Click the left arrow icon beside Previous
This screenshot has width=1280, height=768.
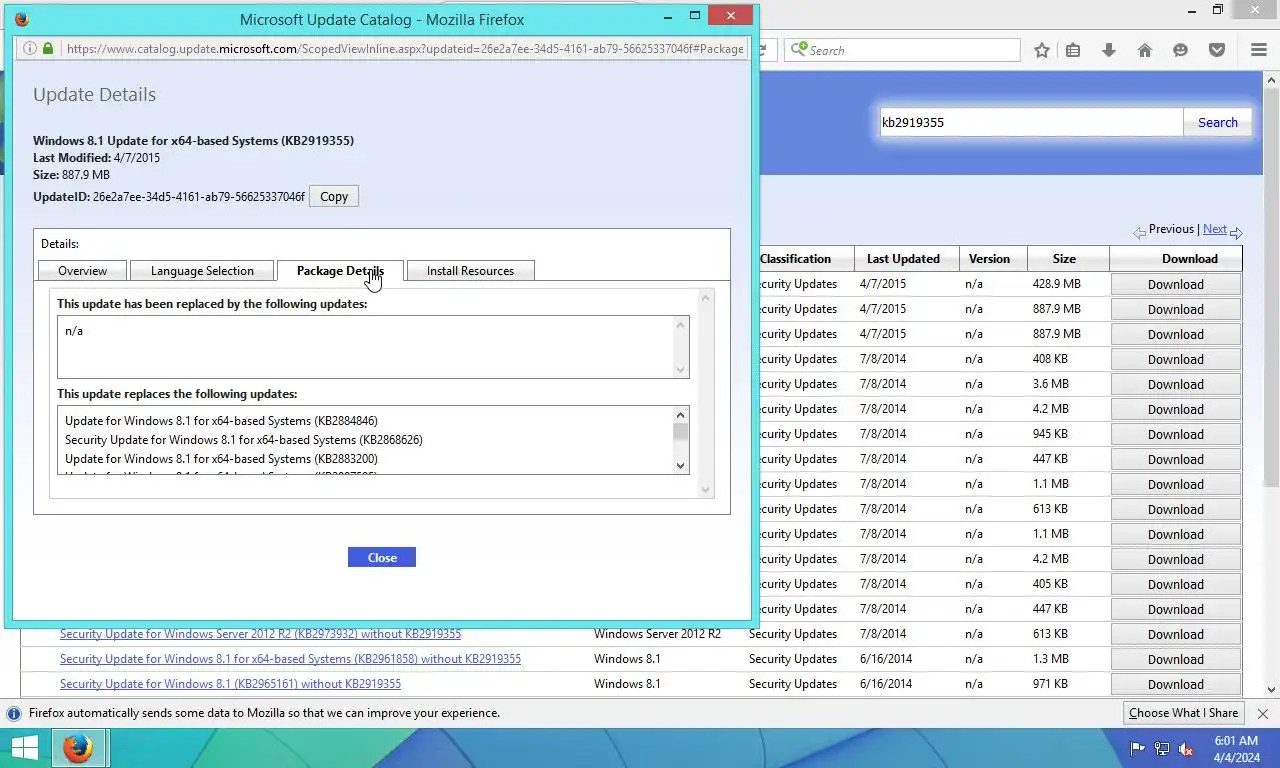click(1139, 232)
